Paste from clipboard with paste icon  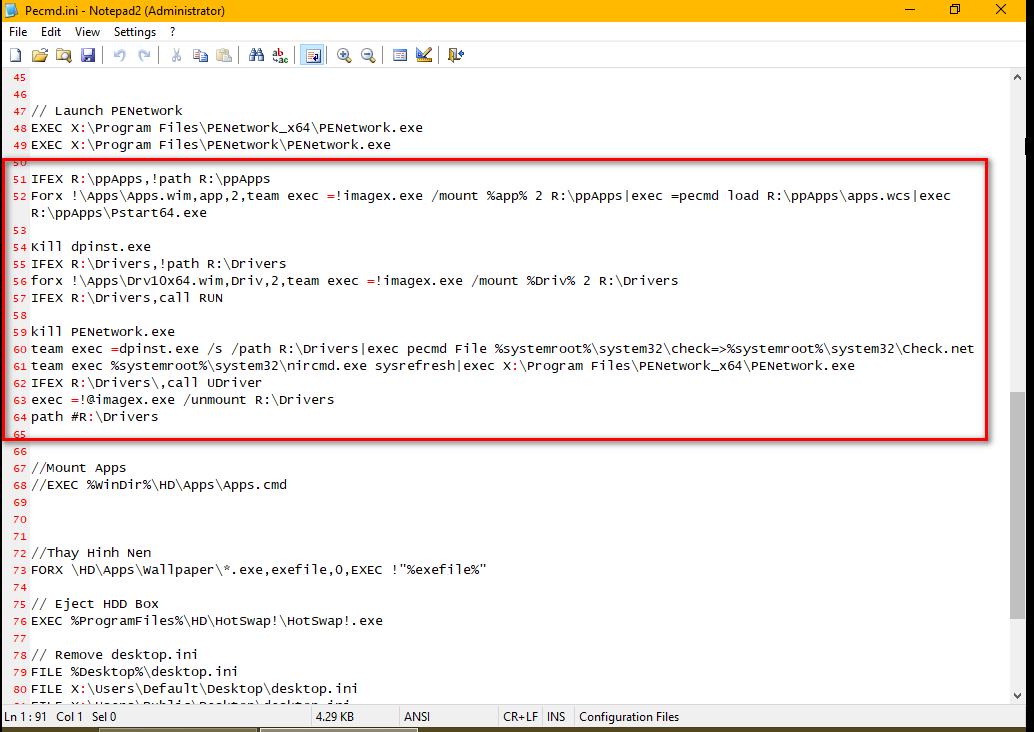click(224, 55)
